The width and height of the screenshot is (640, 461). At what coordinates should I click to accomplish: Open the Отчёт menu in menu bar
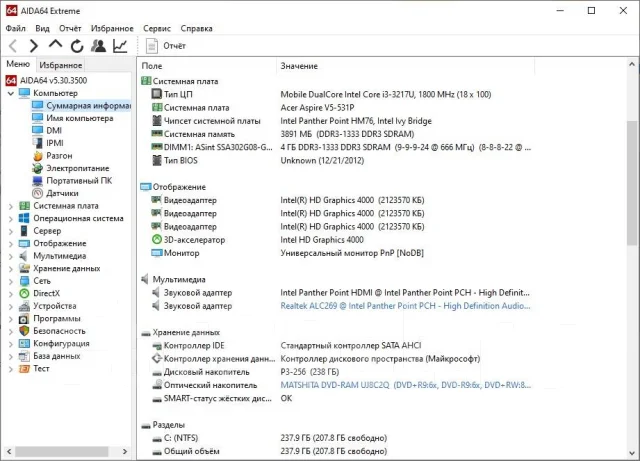[x=70, y=28]
